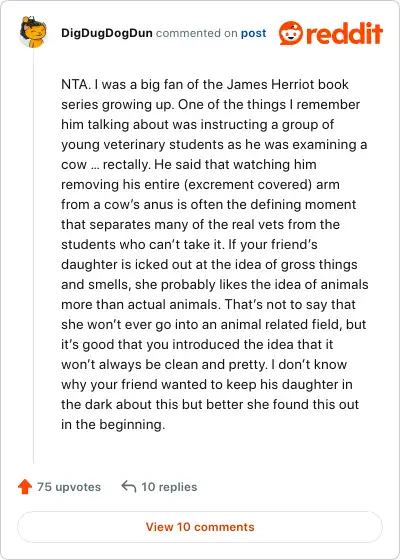This screenshot has width=400, height=560.
Task: Click the "75 upvotes" count
Action: coord(69,487)
